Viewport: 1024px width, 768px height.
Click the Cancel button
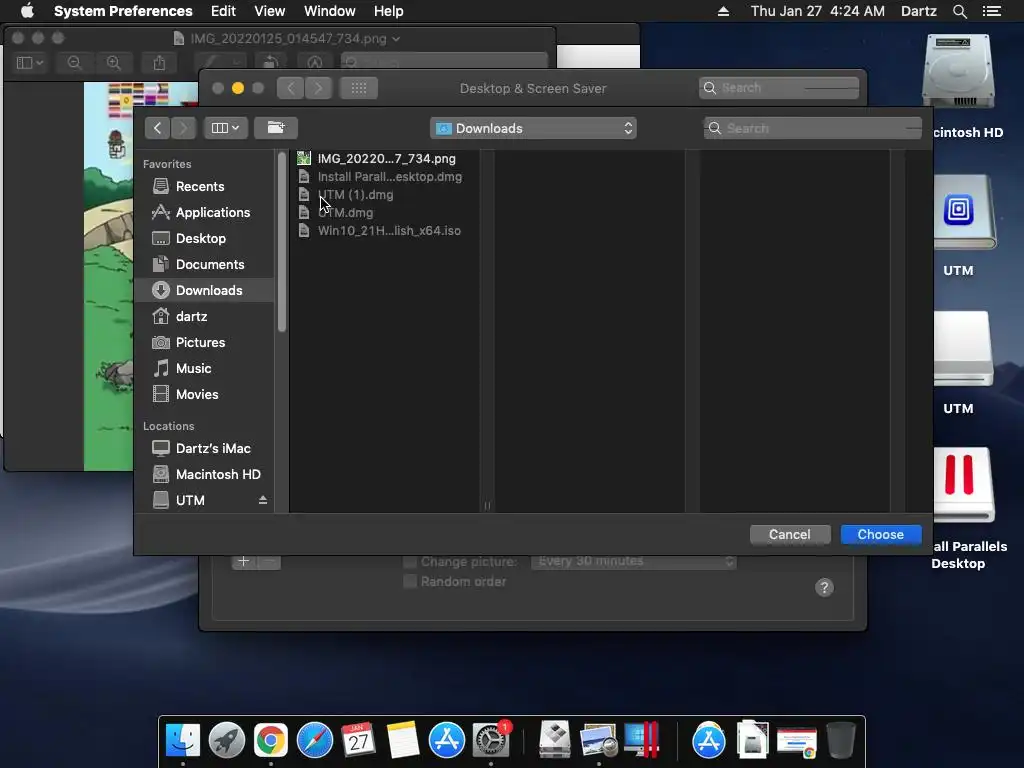tap(790, 534)
